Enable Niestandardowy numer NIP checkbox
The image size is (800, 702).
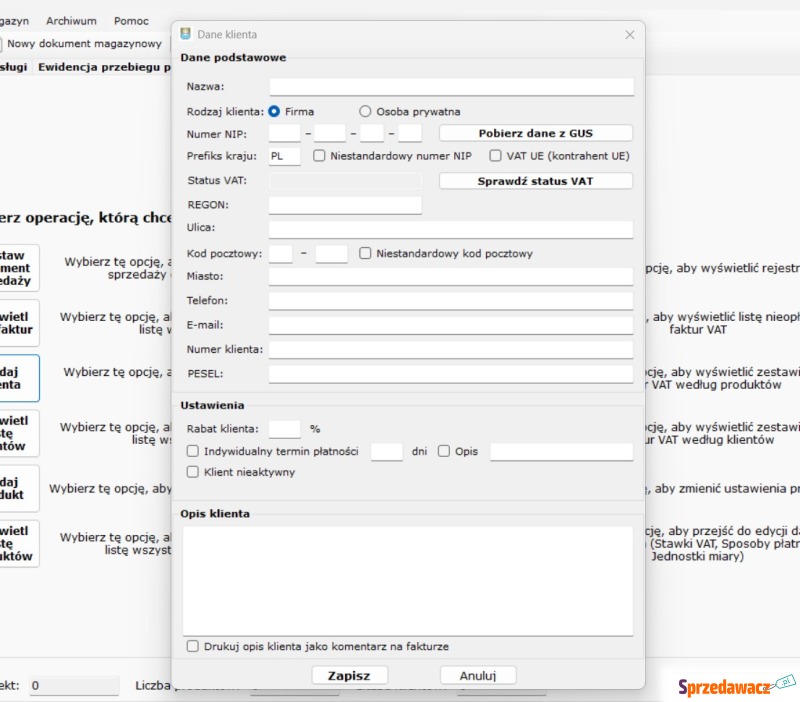tap(319, 156)
